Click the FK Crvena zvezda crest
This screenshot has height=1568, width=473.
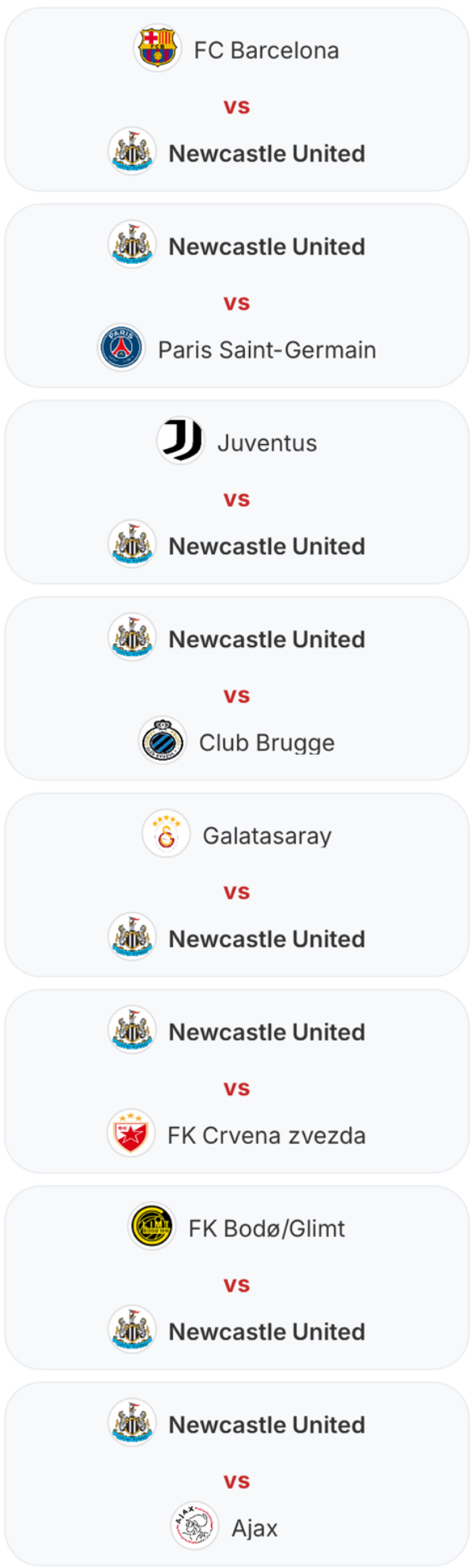131,1134
